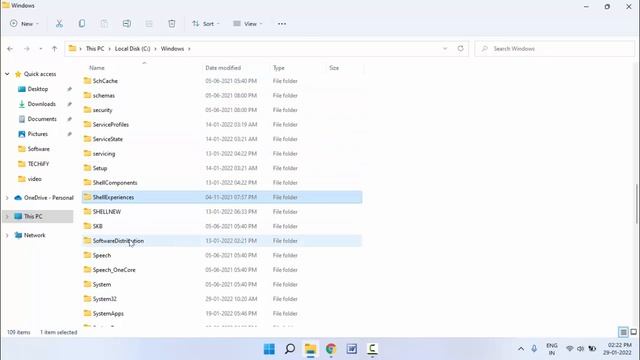Viewport: 640px width, 360px height.
Task: Go back with the left arrow
Action: point(10,49)
